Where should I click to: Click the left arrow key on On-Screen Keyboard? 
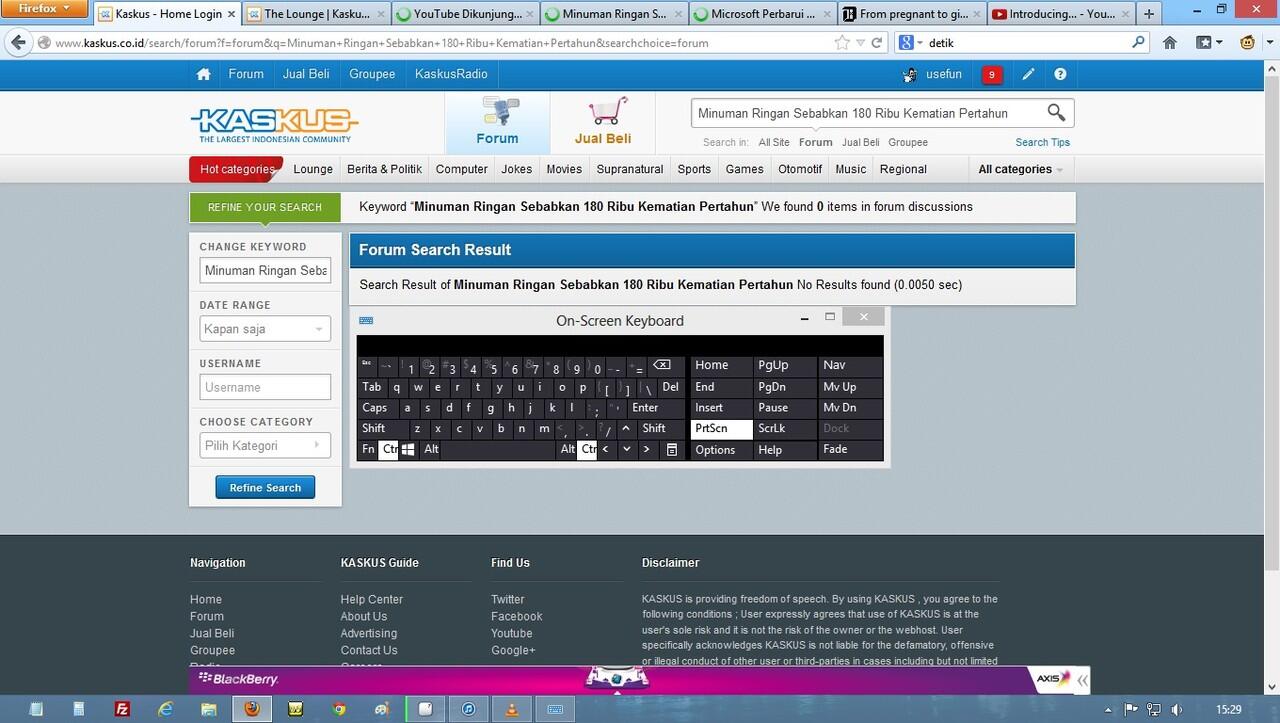606,450
